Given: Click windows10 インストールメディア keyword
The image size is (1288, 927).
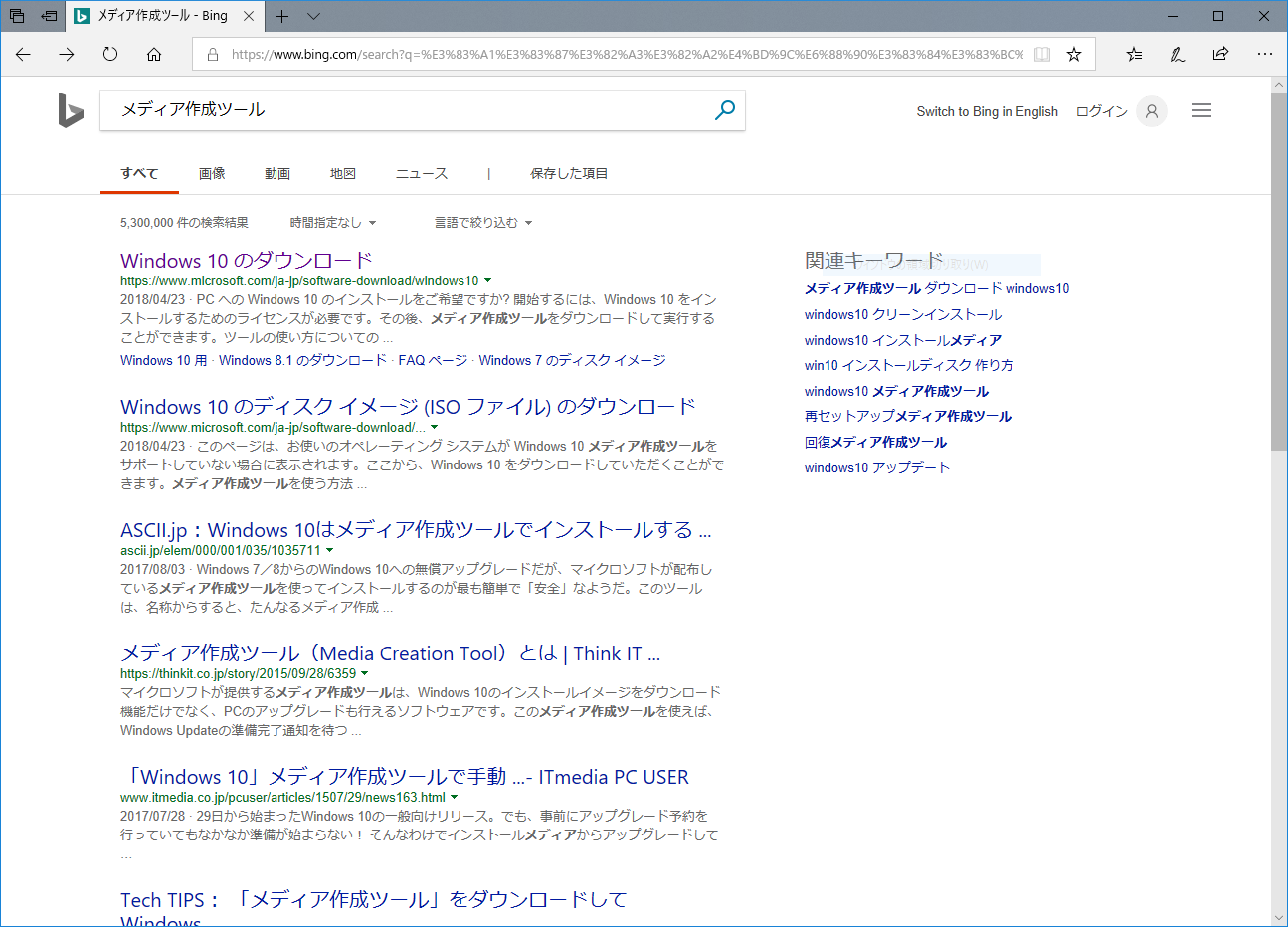Looking at the screenshot, I should 903,340.
